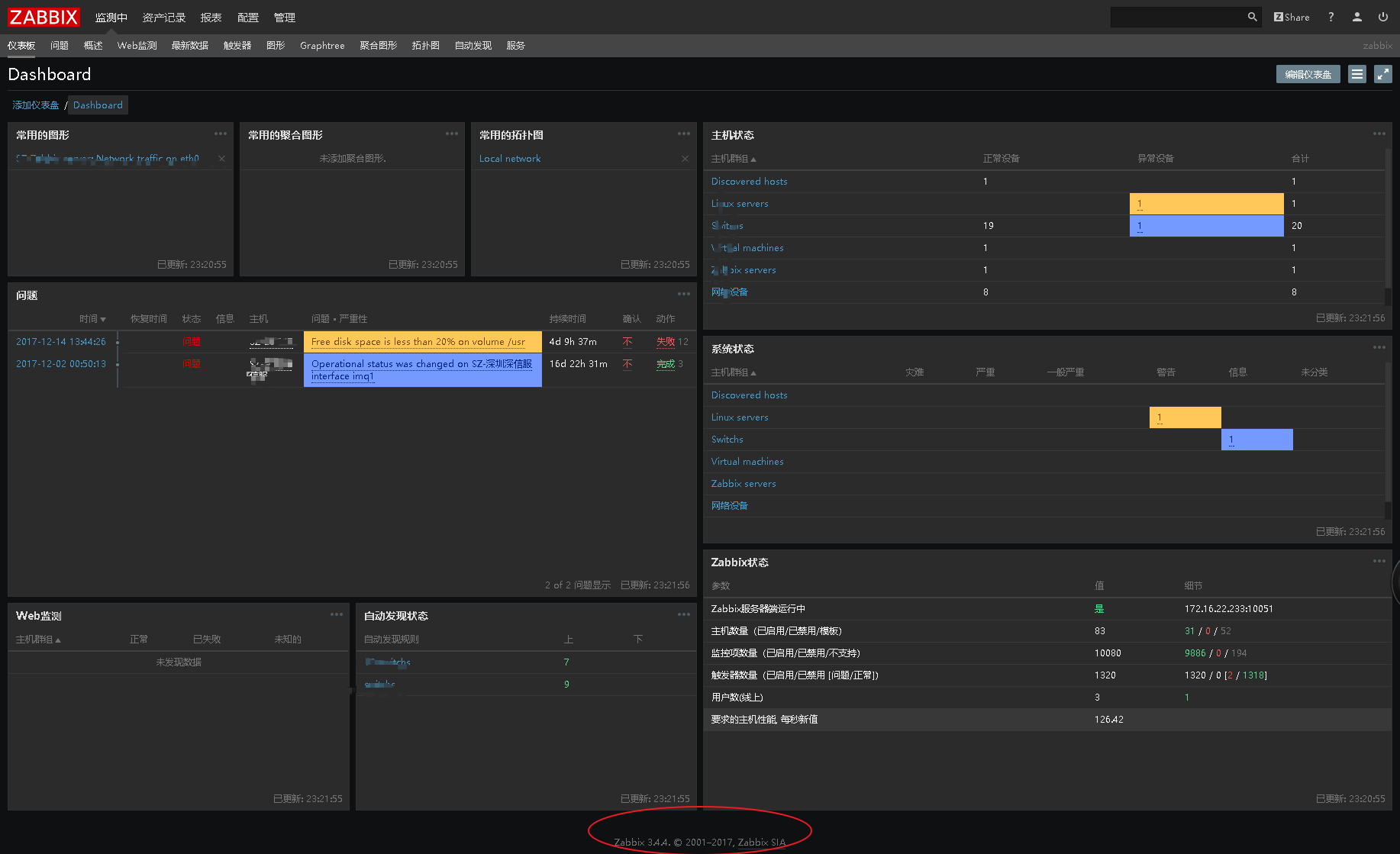Image resolution: width=1400 pixels, height=854 pixels.
Task: Open the 添加仪表盘 breadcrumb link
Action: point(36,105)
